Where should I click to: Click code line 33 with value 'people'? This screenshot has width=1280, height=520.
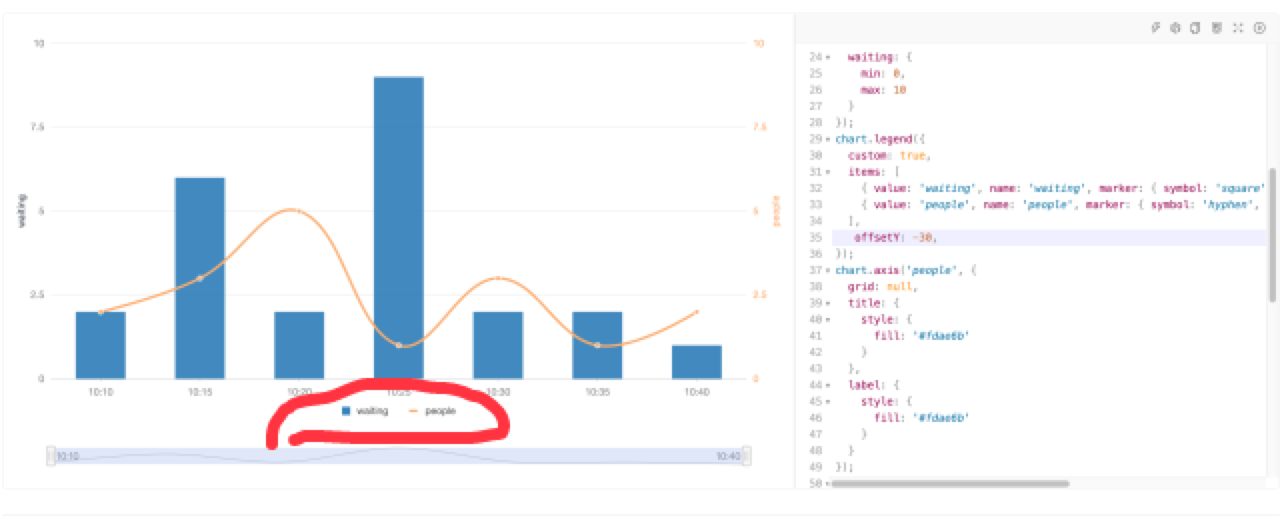tap(1062, 204)
